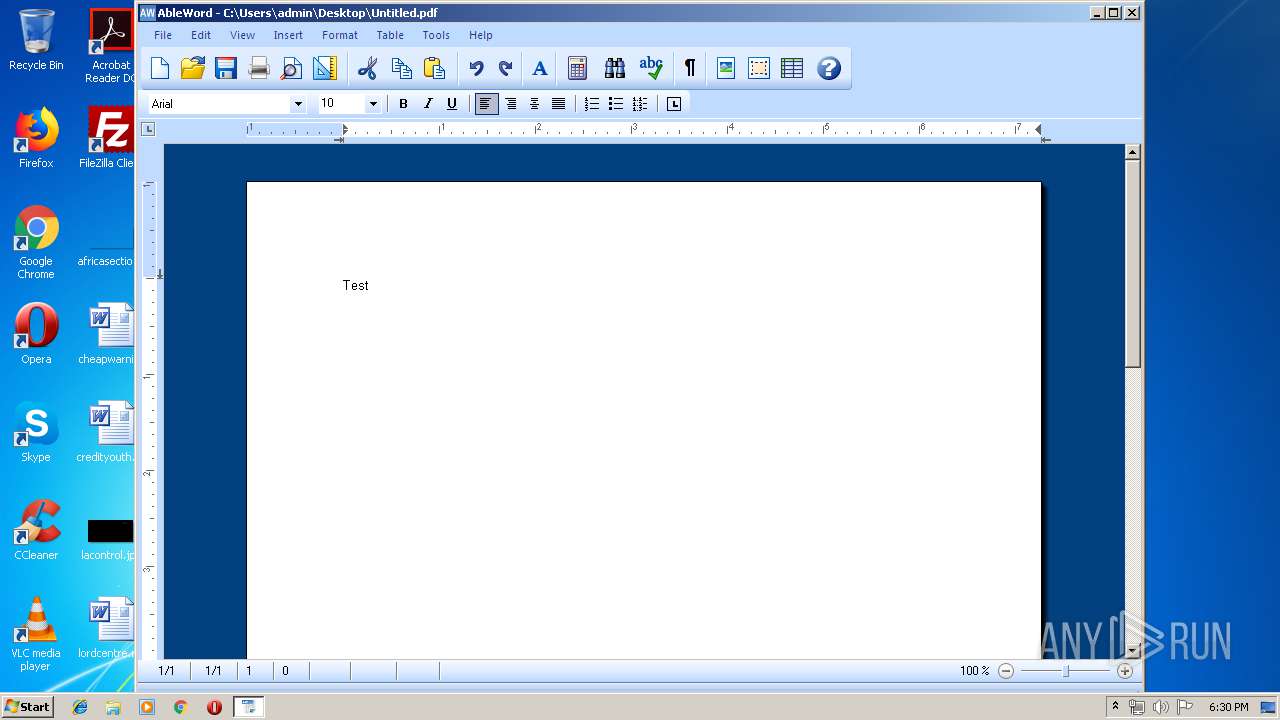Save the document with the floppy disk icon
The image size is (1280, 720).
point(226,68)
